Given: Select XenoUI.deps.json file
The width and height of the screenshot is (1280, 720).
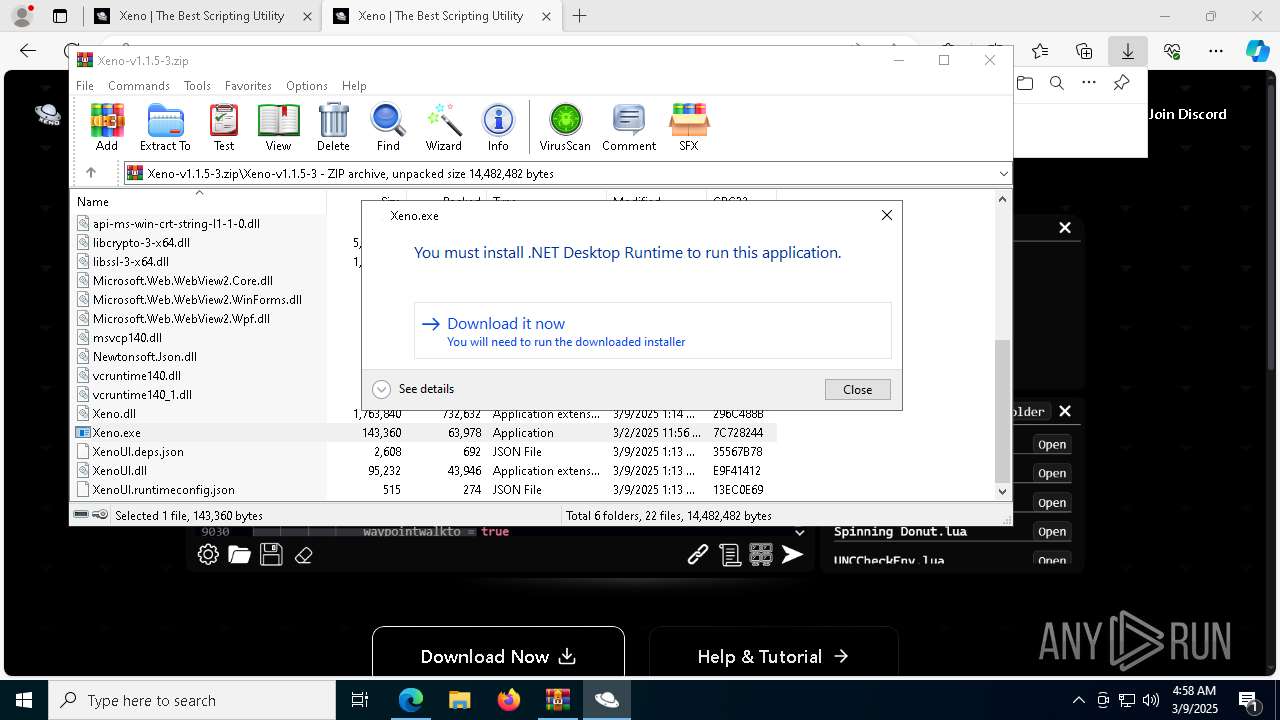Looking at the screenshot, I should 138,452.
